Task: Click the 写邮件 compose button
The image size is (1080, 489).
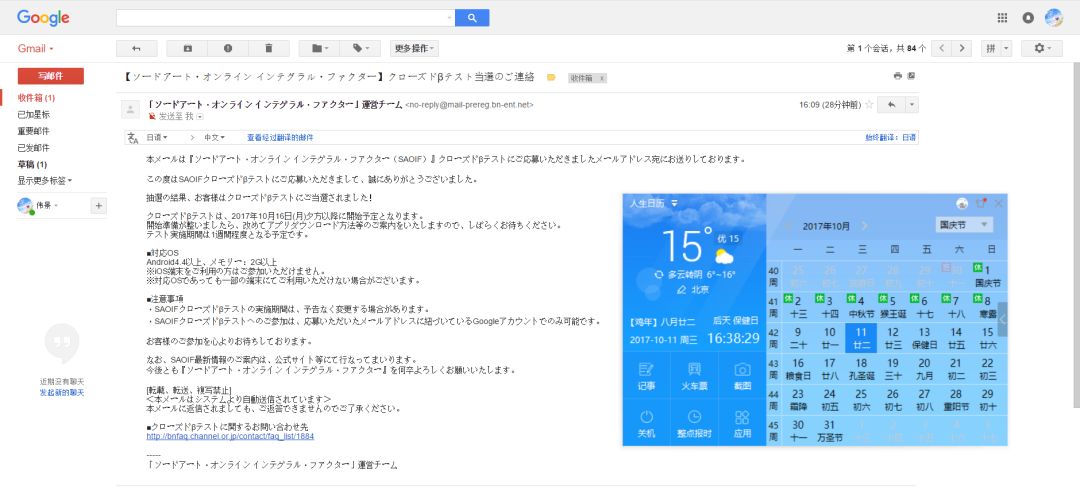Action: (51, 76)
